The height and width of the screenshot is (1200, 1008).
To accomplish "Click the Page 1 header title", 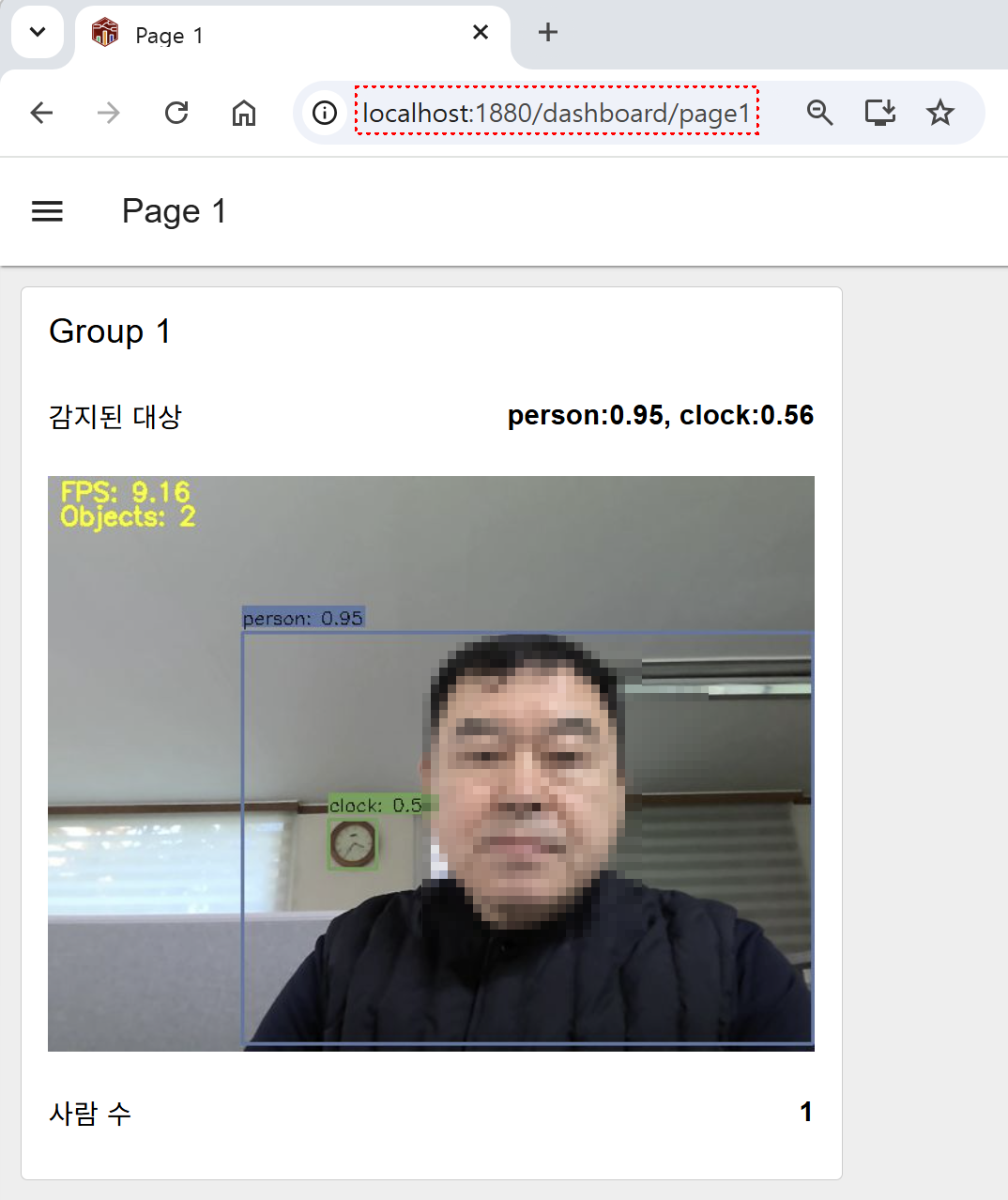I will 174,211.
